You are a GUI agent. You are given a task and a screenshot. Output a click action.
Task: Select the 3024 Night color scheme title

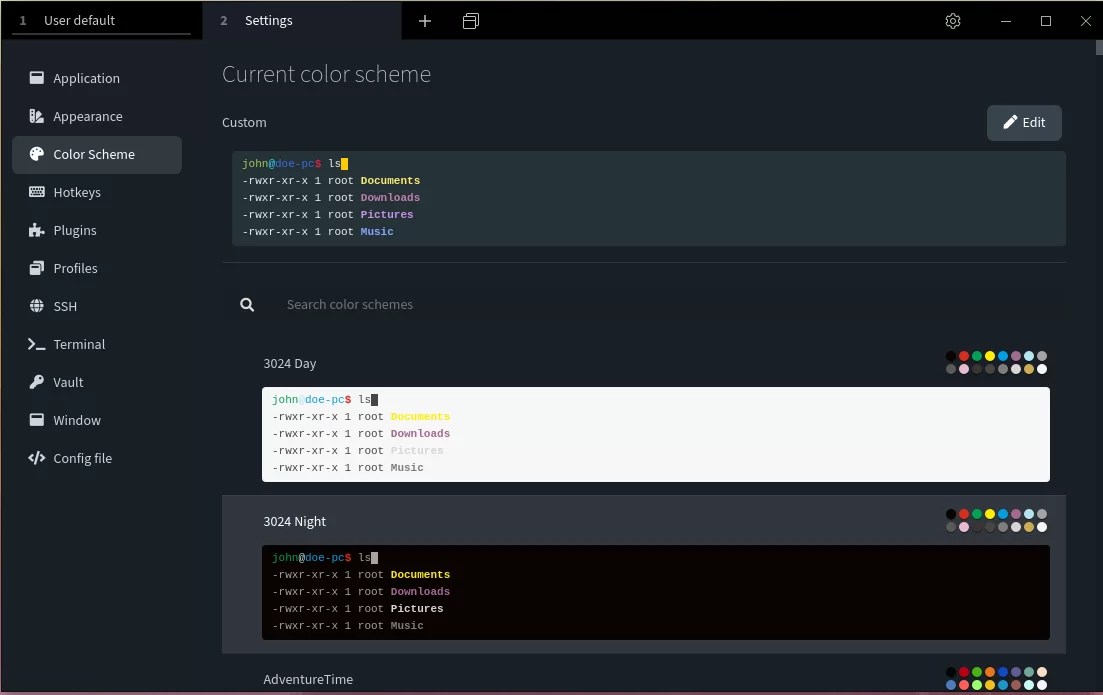click(295, 521)
